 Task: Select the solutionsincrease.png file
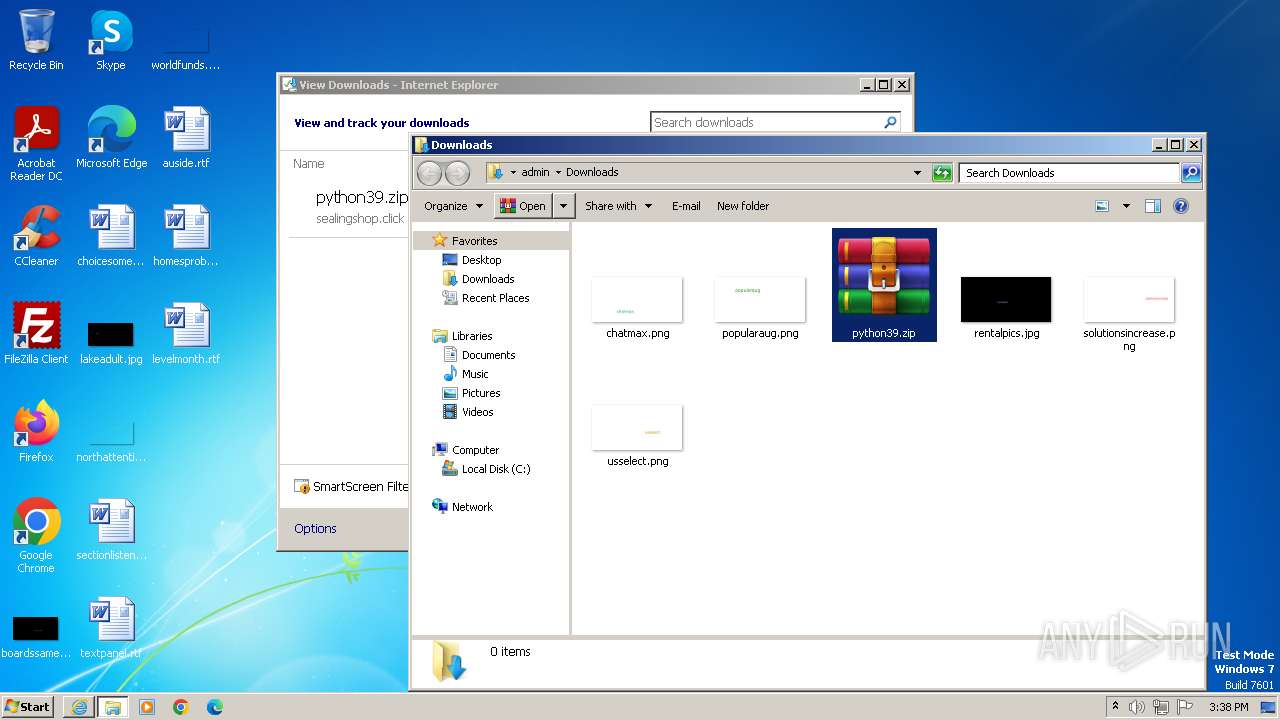(x=1129, y=314)
